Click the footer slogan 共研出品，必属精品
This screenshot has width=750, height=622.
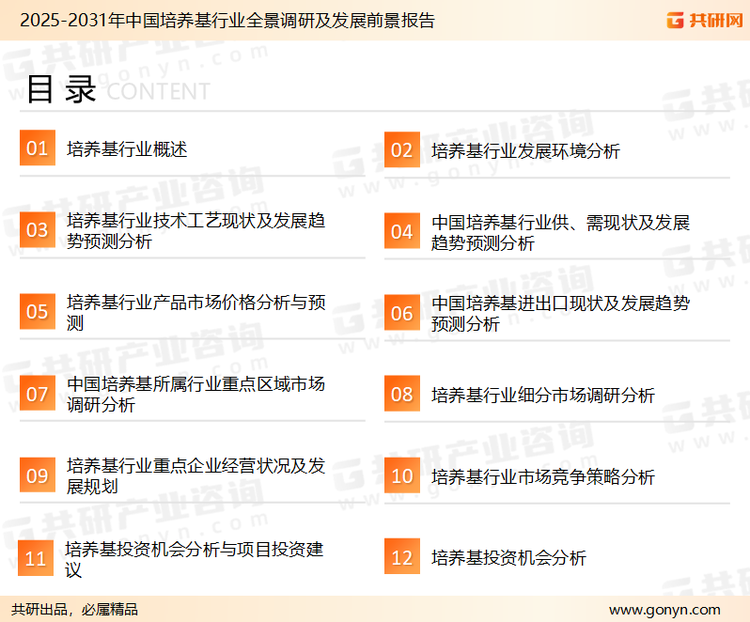75,609
